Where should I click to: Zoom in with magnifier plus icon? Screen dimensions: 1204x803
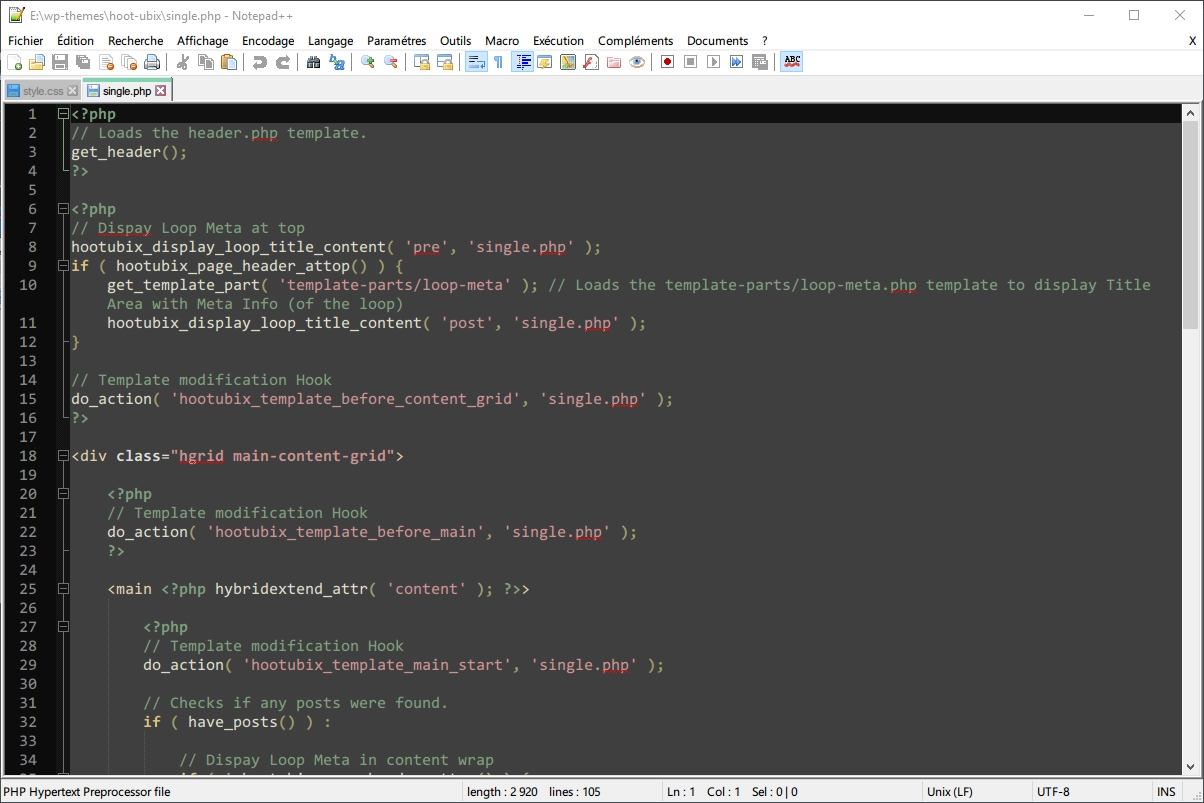pos(368,62)
